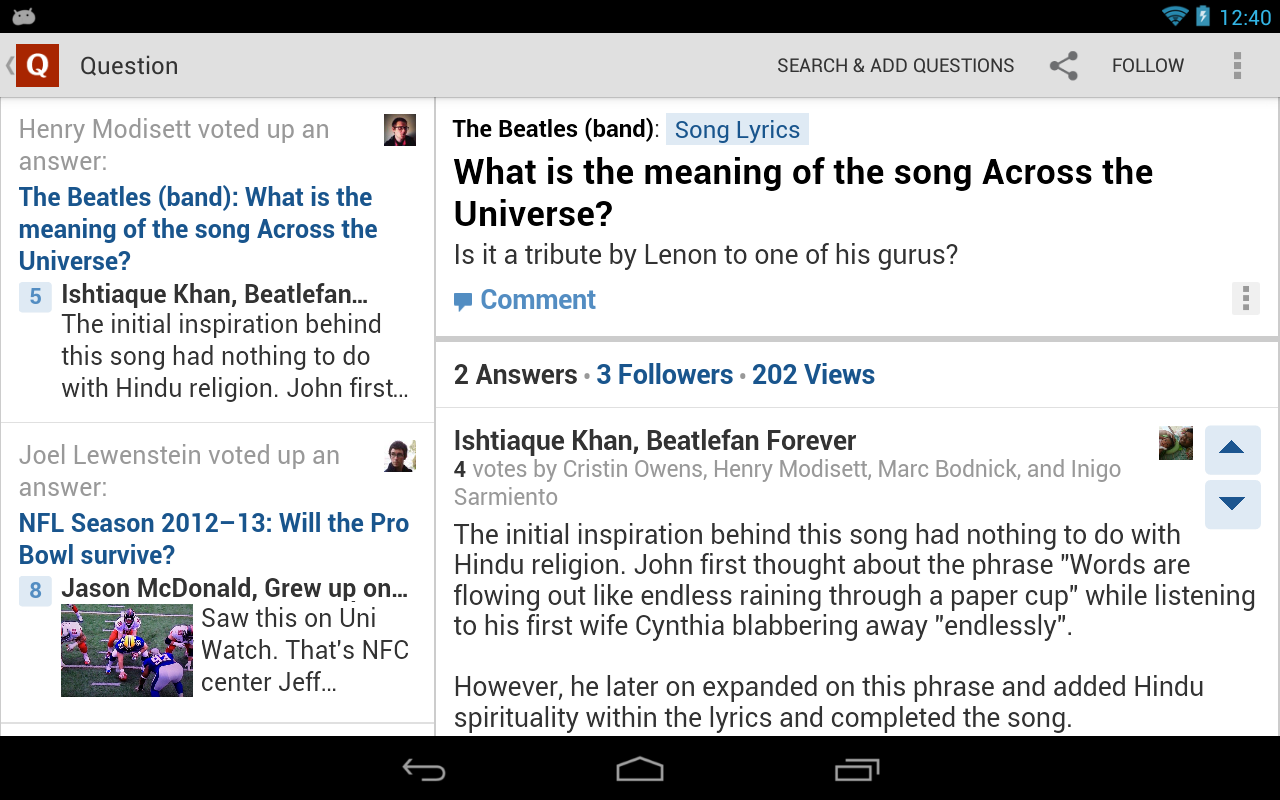Click the Comment speech bubble icon
The height and width of the screenshot is (800, 1280).
pos(463,299)
